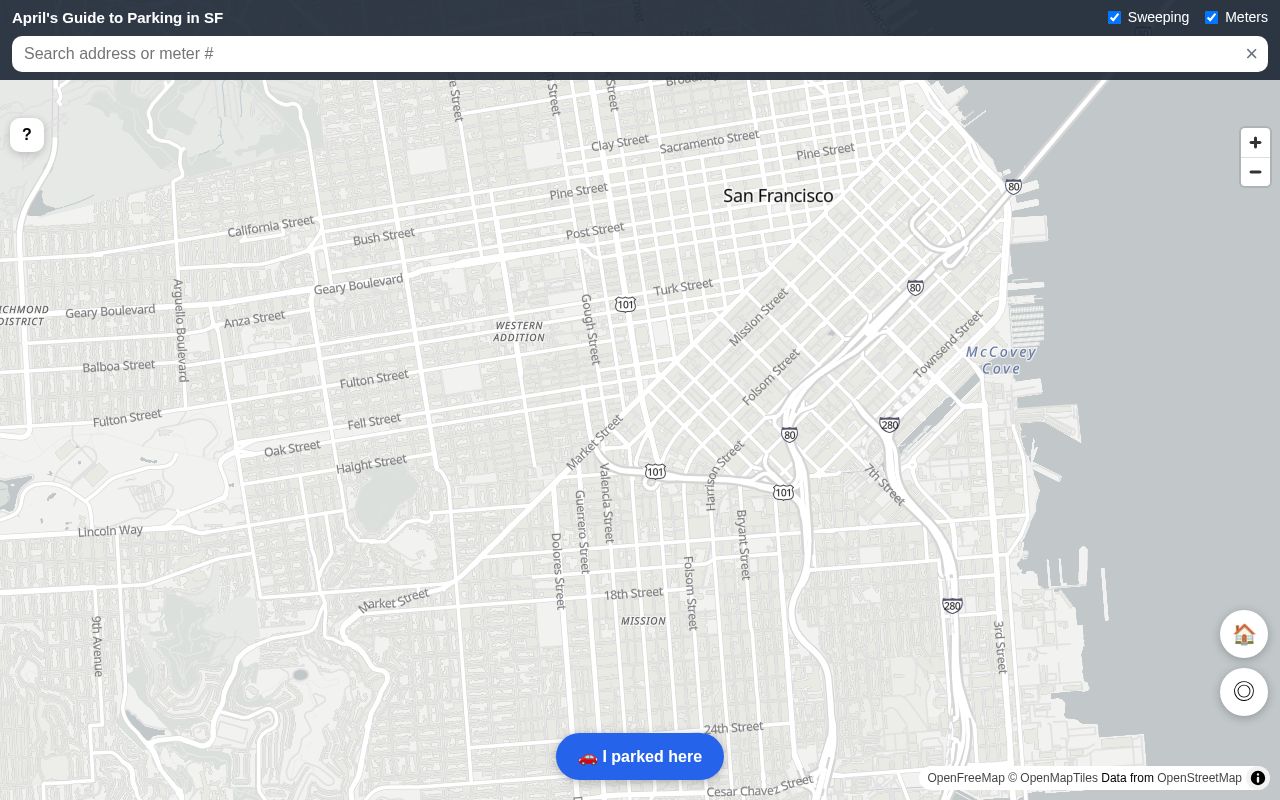
Task: Locate me with the target circle button
Action: pos(1244,692)
